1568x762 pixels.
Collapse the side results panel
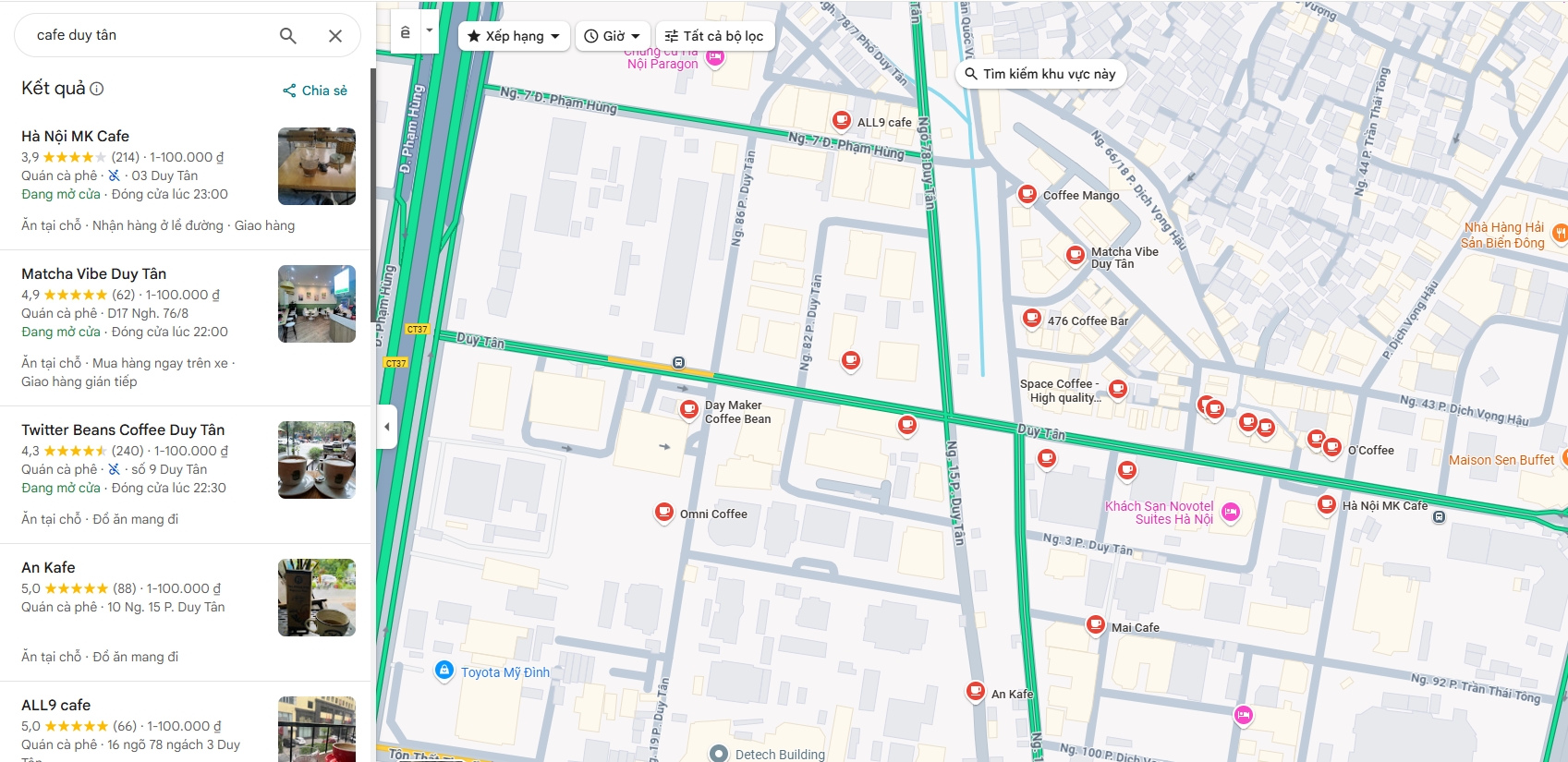[x=387, y=427]
